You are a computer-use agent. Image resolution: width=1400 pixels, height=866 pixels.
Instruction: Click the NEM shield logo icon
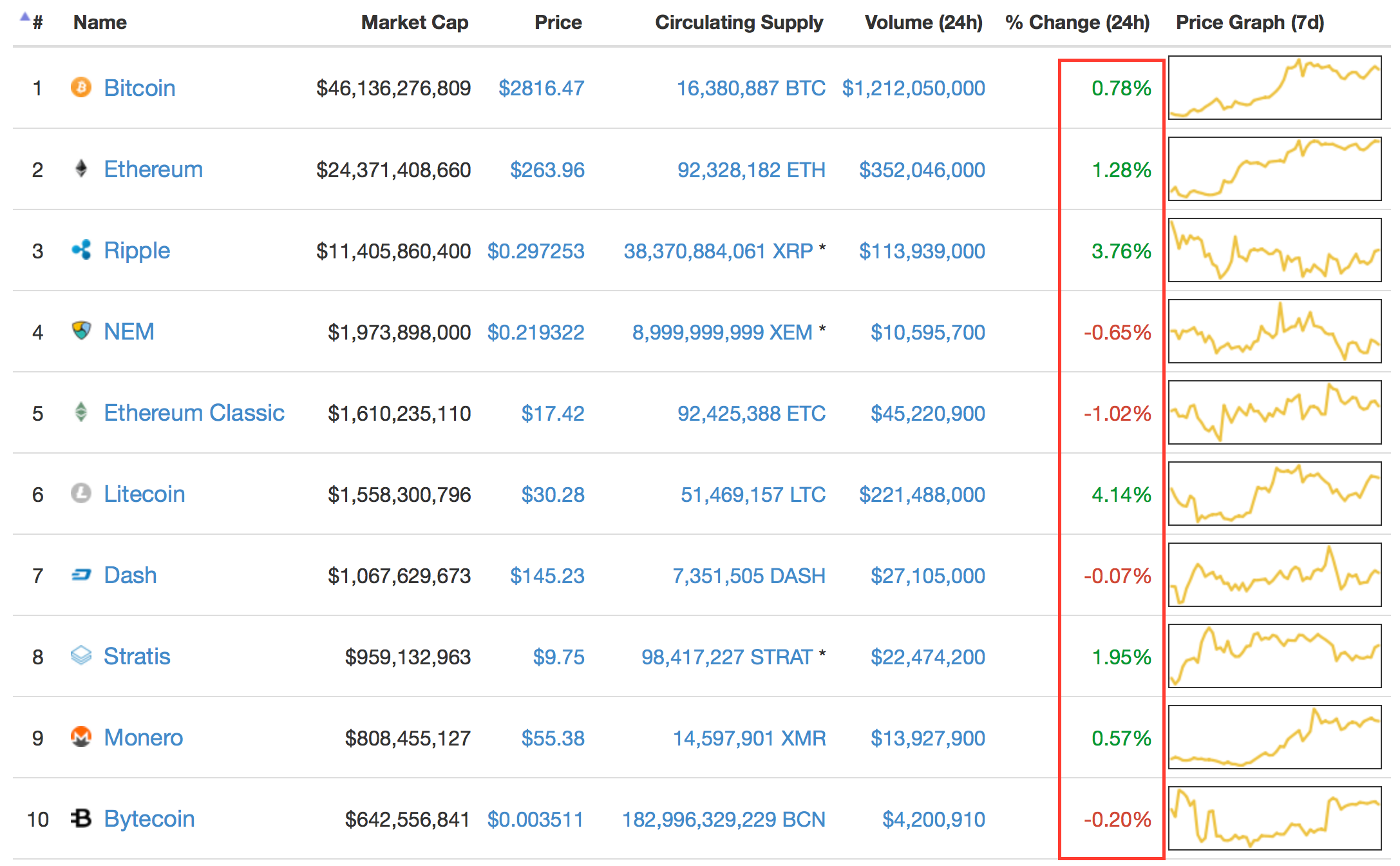80,331
